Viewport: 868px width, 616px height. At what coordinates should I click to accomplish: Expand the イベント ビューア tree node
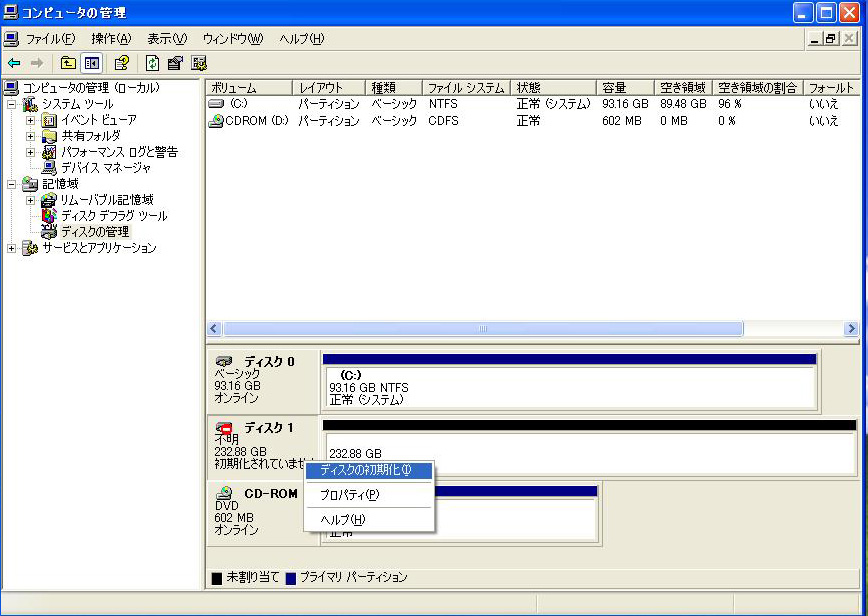coord(31,120)
